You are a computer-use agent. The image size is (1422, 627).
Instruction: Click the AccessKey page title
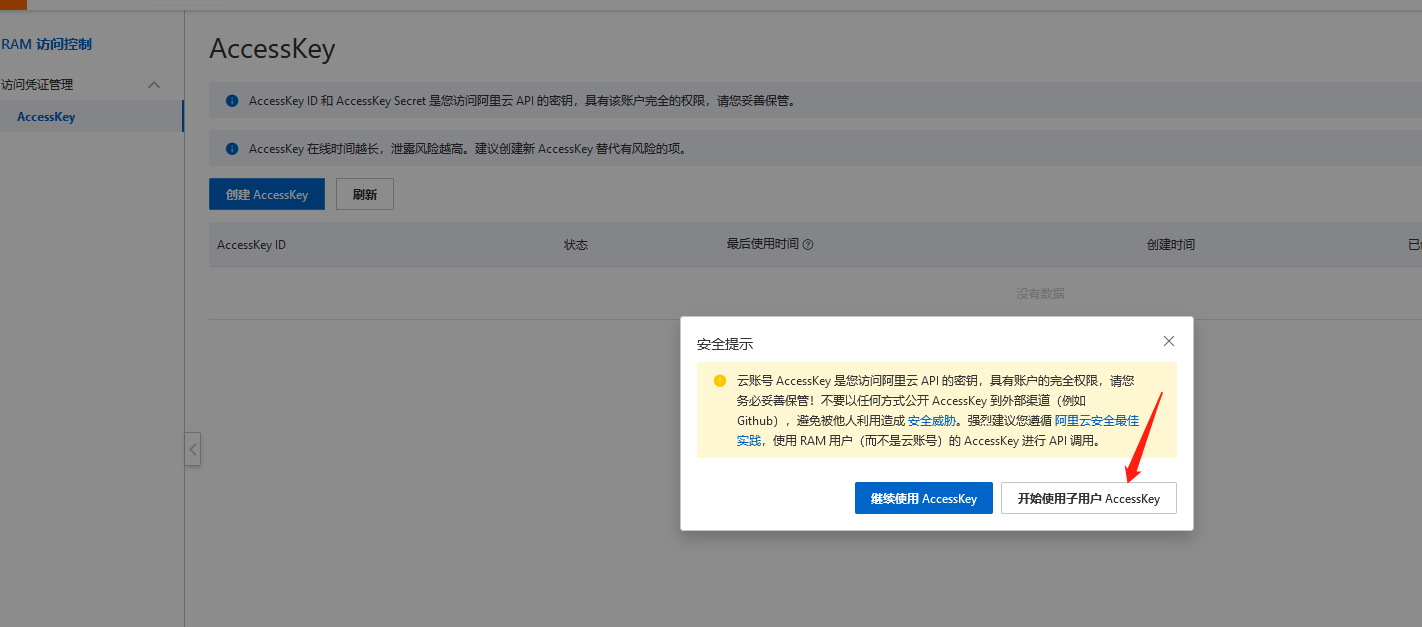pos(272,49)
